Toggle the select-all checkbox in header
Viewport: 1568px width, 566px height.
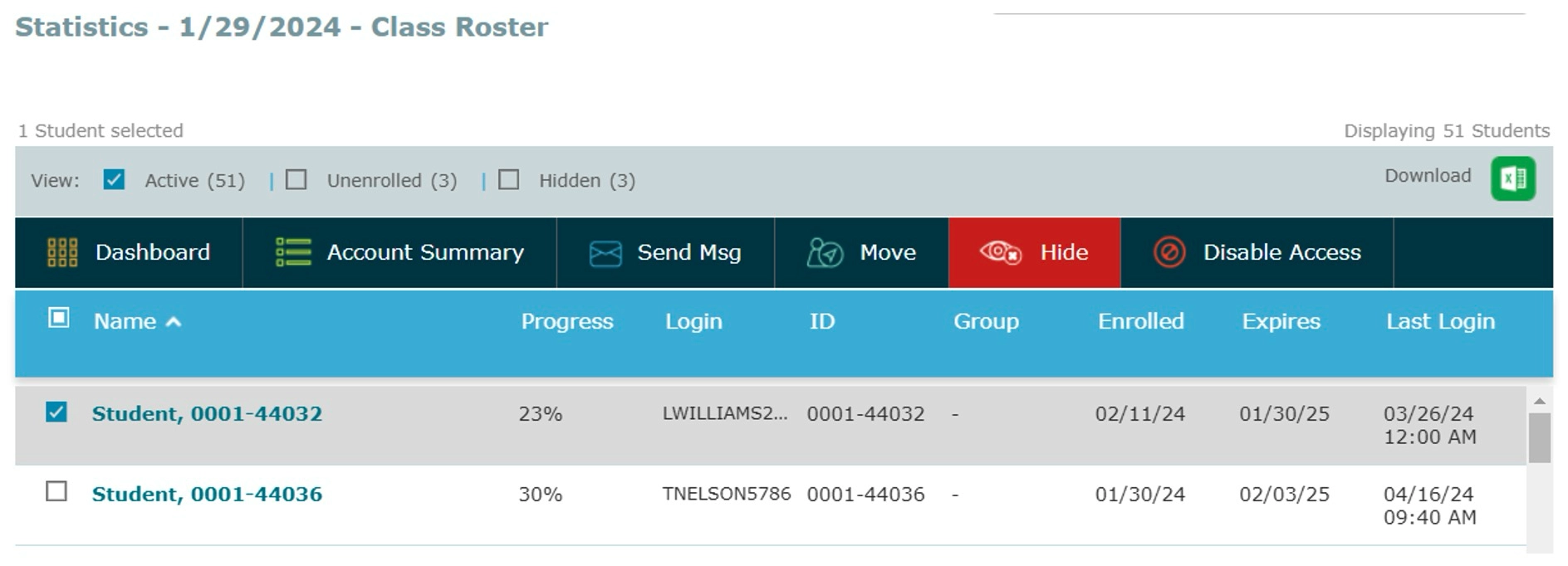58,318
